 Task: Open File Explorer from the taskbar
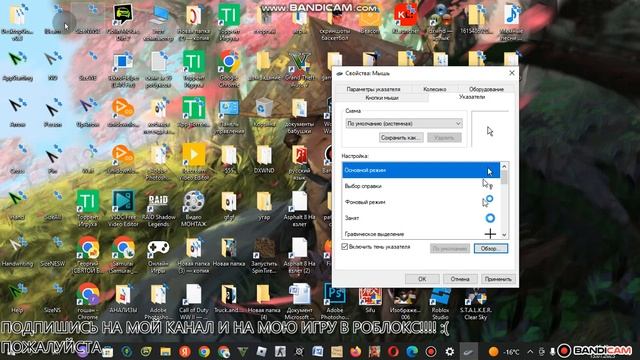(x=165, y=351)
